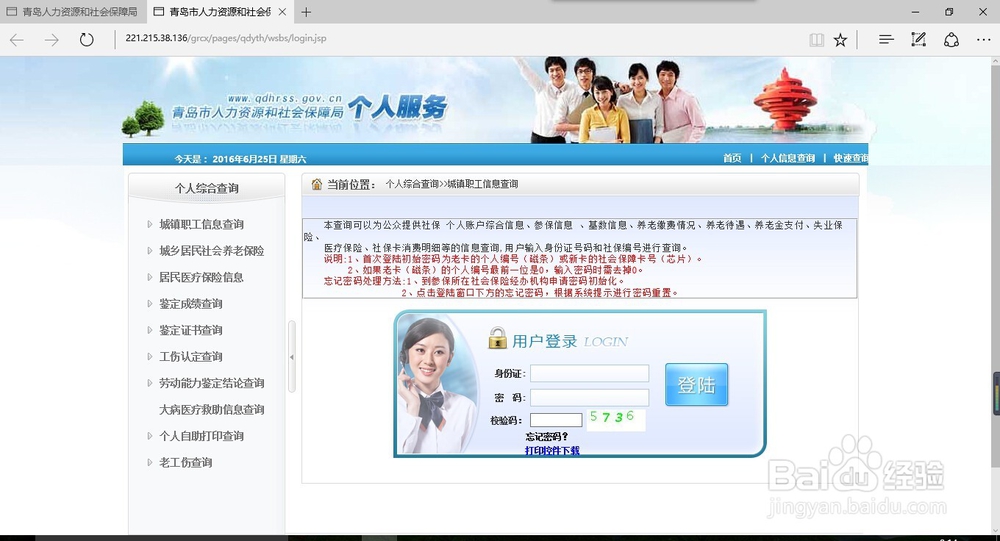Expand arrow beside 鉴定成绩查询

click(x=149, y=304)
